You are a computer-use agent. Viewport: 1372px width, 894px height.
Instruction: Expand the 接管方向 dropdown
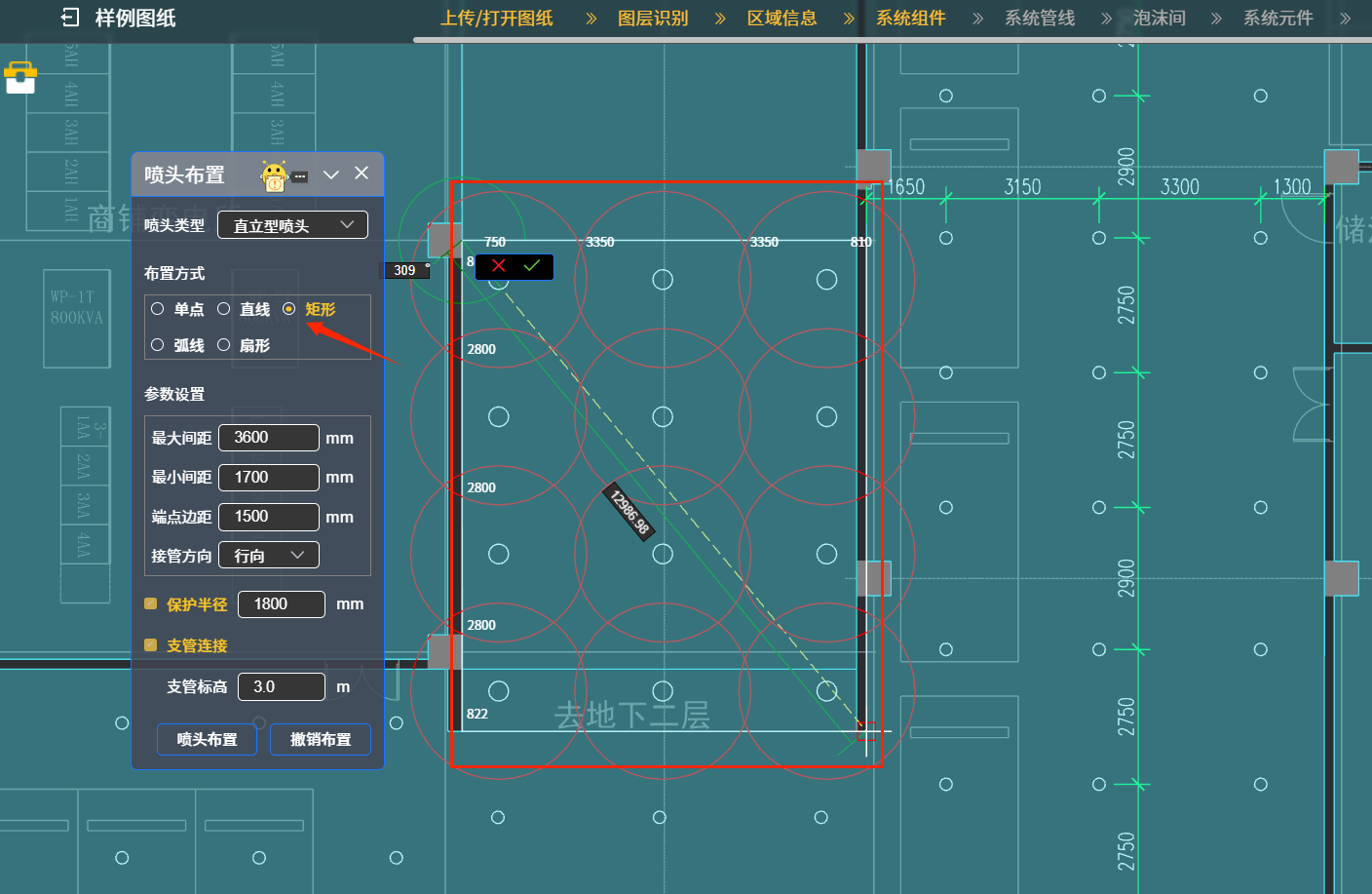click(269, 556)
